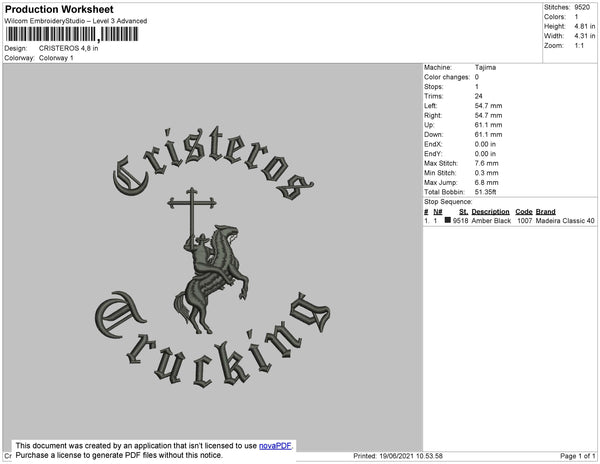Click the Cristeros Trucking embroidery design preview
600x464 pixels.
213,257
